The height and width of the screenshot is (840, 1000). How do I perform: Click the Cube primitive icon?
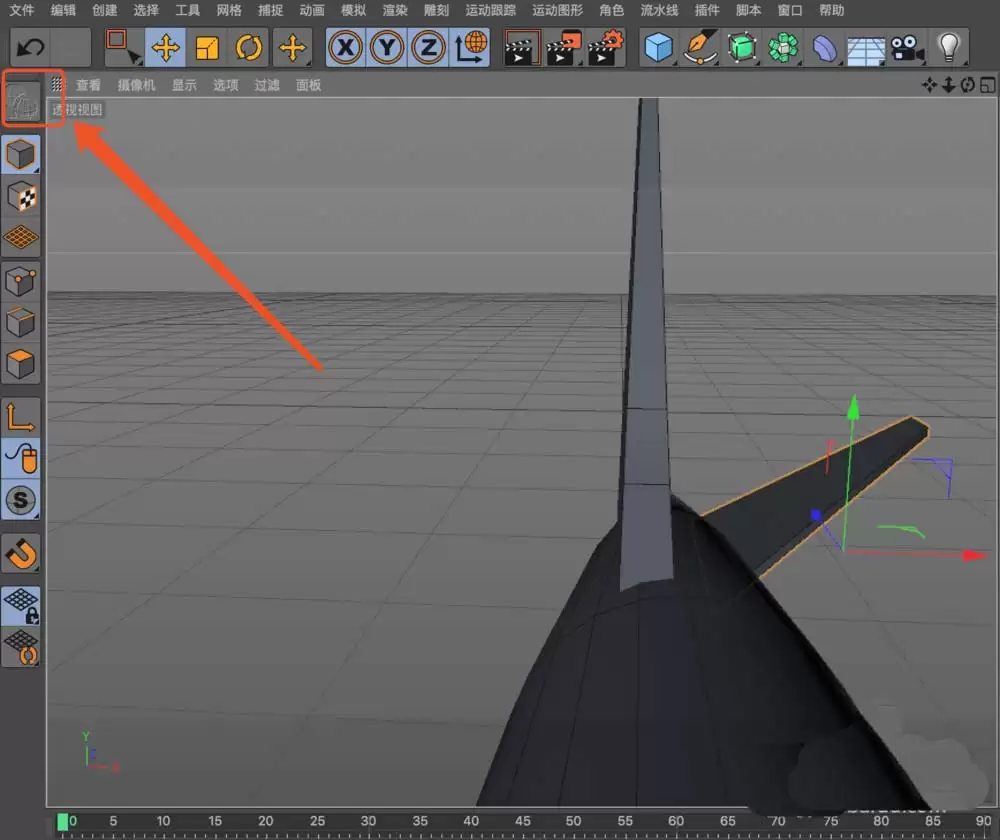659,47
